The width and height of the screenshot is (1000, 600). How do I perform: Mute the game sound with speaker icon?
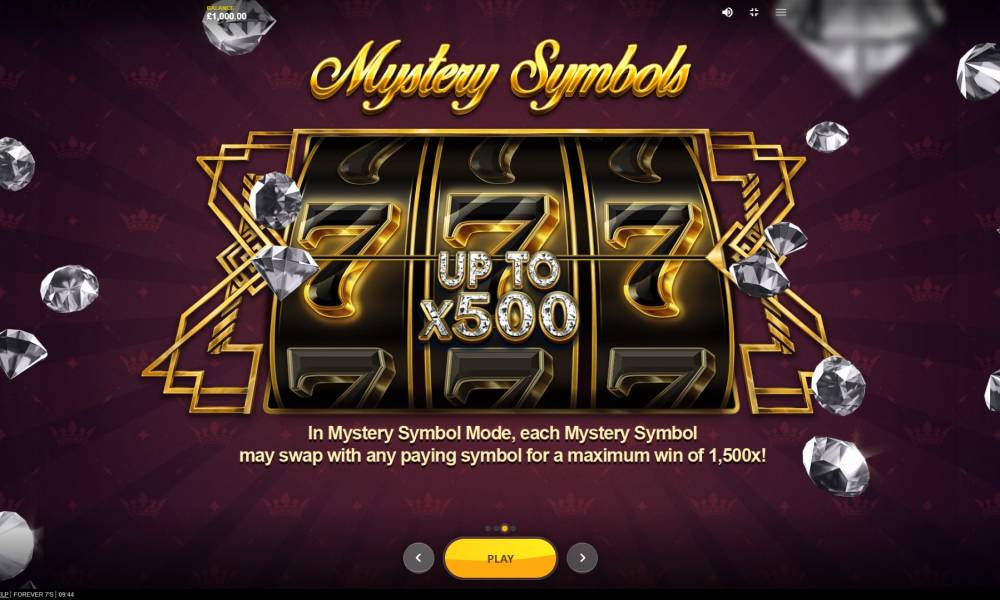pos(727,12)
